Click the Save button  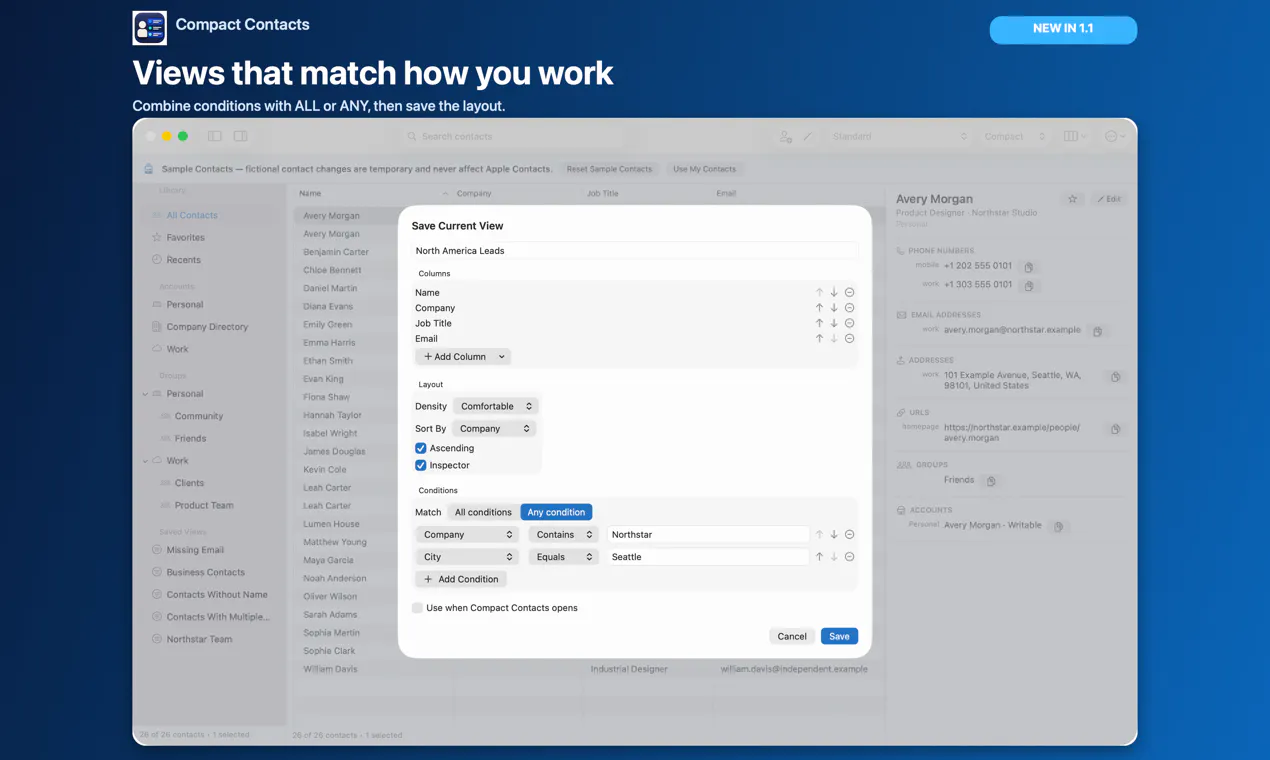[839, 636]
